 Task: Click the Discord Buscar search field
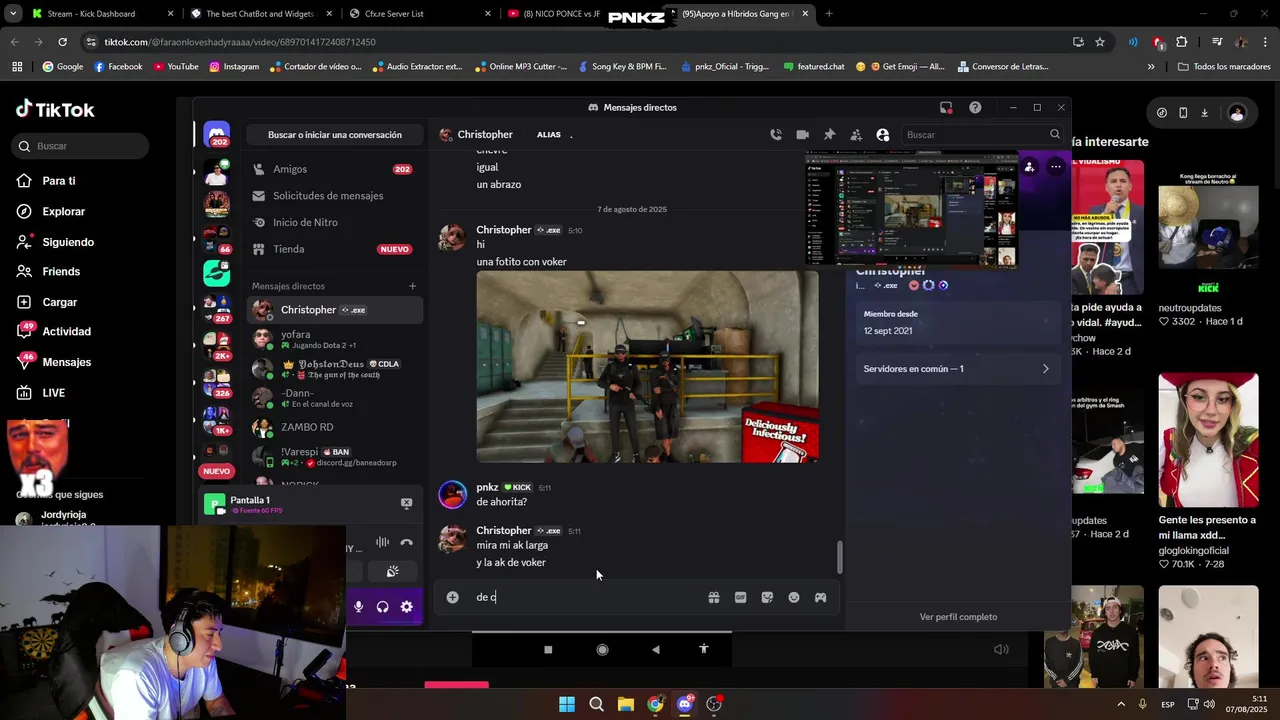pos(982,135)
